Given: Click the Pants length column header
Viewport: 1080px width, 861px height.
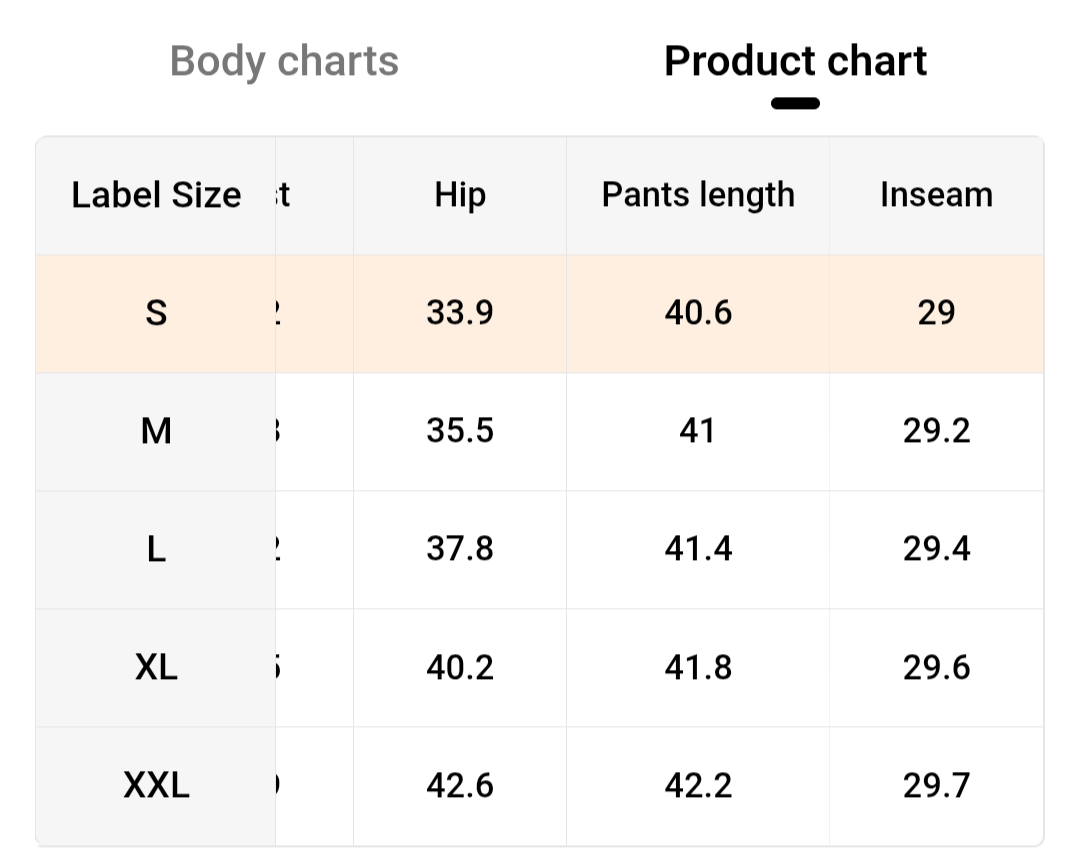Looking at the screenshot, I should (x=698, y=195).
